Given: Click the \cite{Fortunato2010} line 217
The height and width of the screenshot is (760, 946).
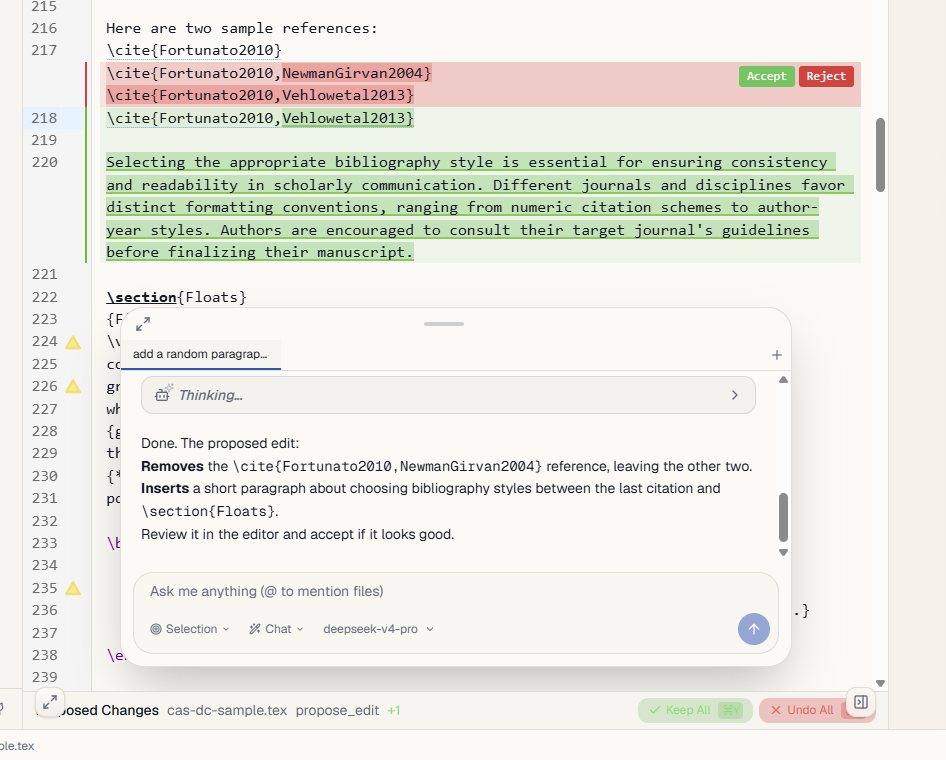Looking at the screenshot, I should [x=194, y=50].
